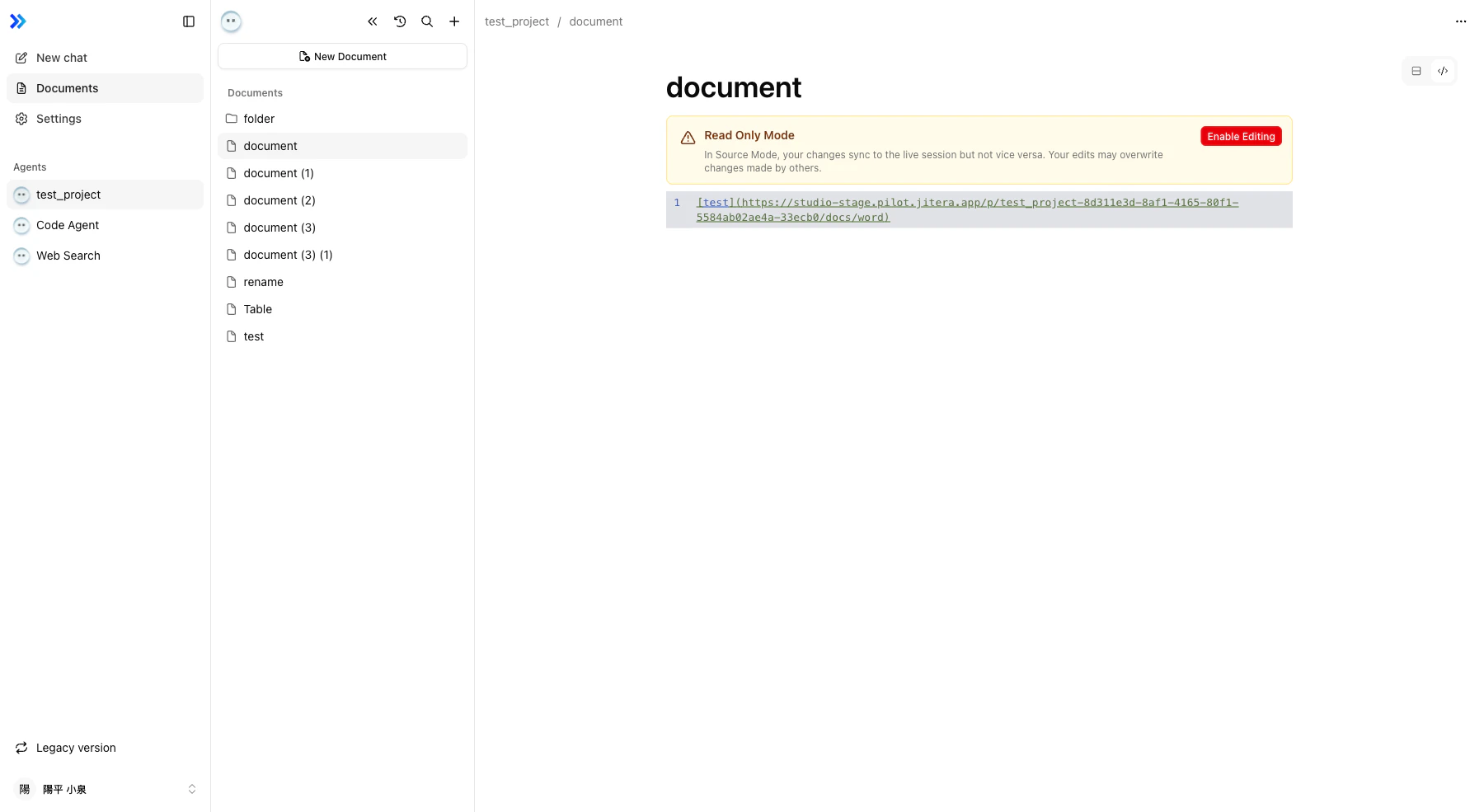Open document (3) in the list
The image size is (1484, 812).
[x=342, y=228]
